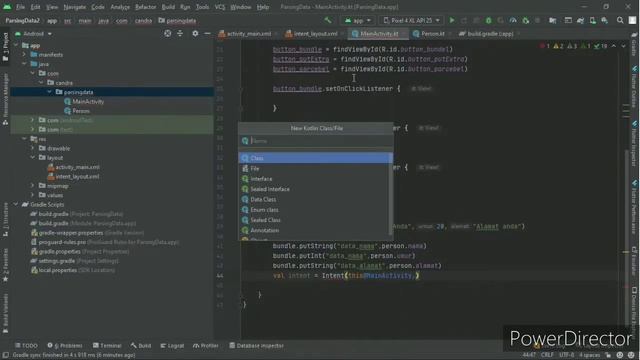Image resolution: width=640 pixels, height=360 pixels.
Task: Select MainActivity in project tree
Action: (88, 102)
